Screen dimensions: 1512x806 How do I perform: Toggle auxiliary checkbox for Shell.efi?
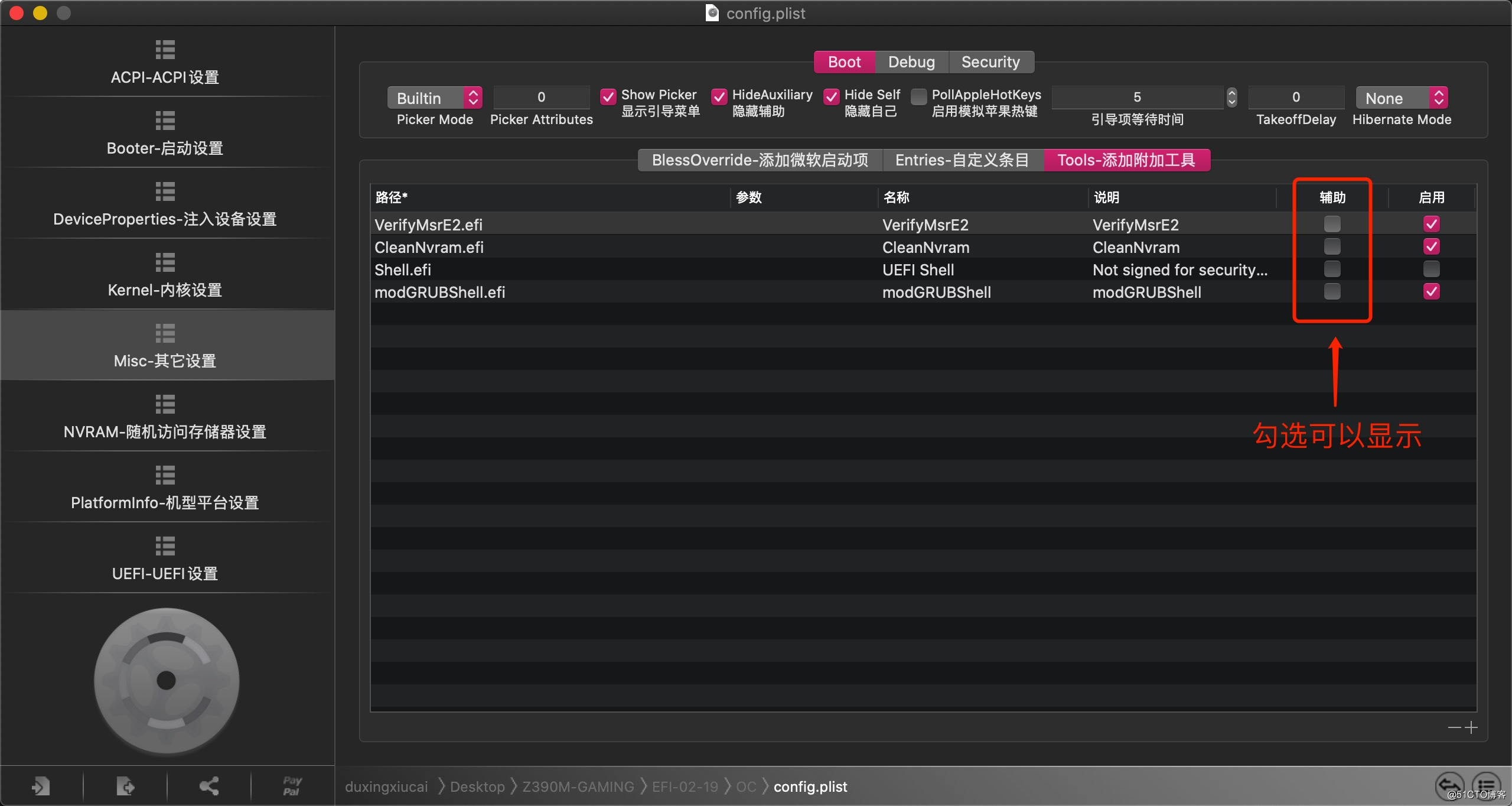click(x=1332, y=269)
